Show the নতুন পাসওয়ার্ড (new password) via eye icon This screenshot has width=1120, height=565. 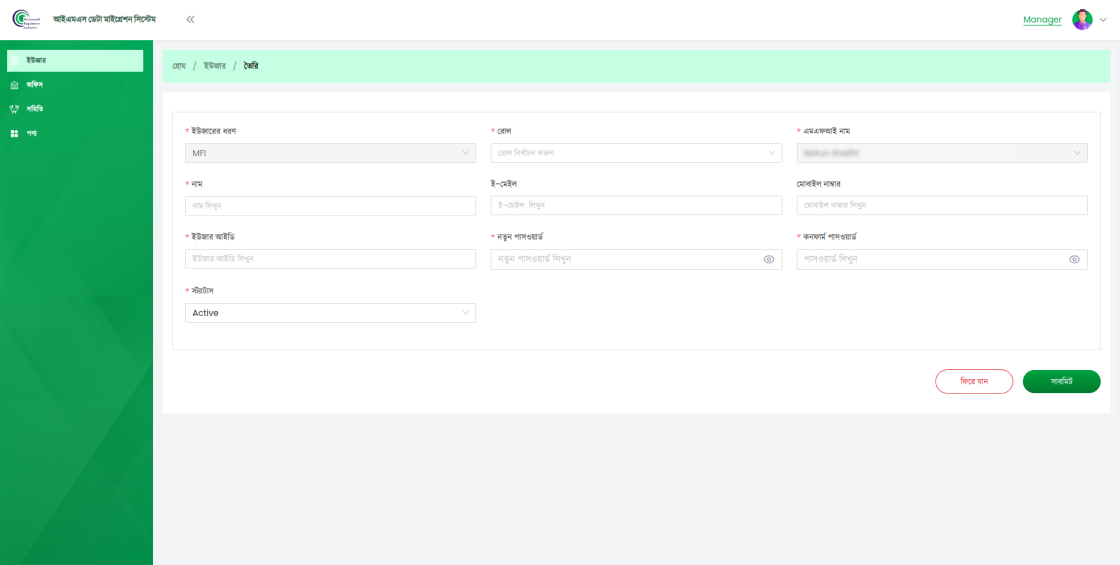[x=769, y=259]
